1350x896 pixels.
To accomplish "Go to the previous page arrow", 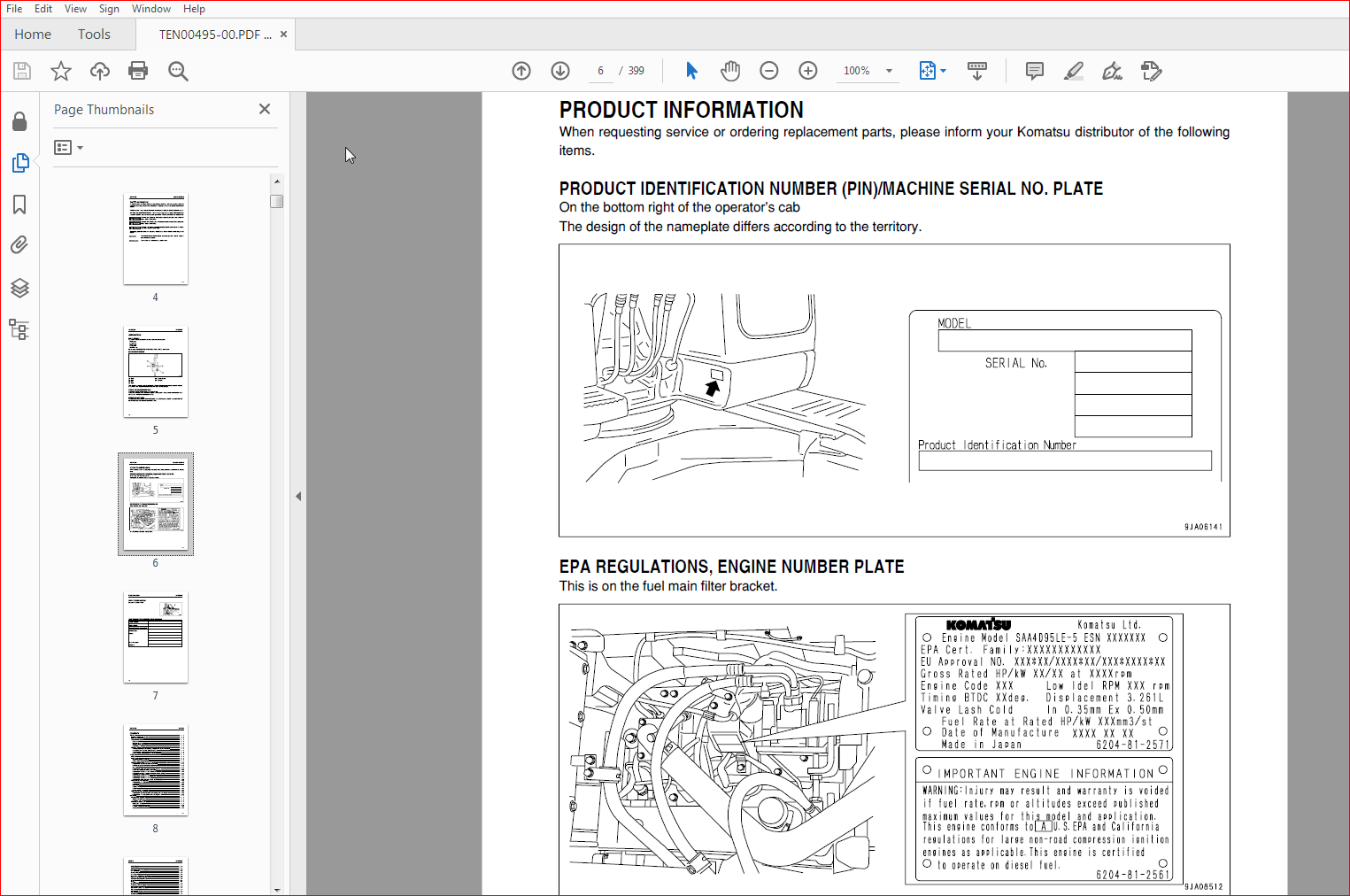I will click(521, 71).
